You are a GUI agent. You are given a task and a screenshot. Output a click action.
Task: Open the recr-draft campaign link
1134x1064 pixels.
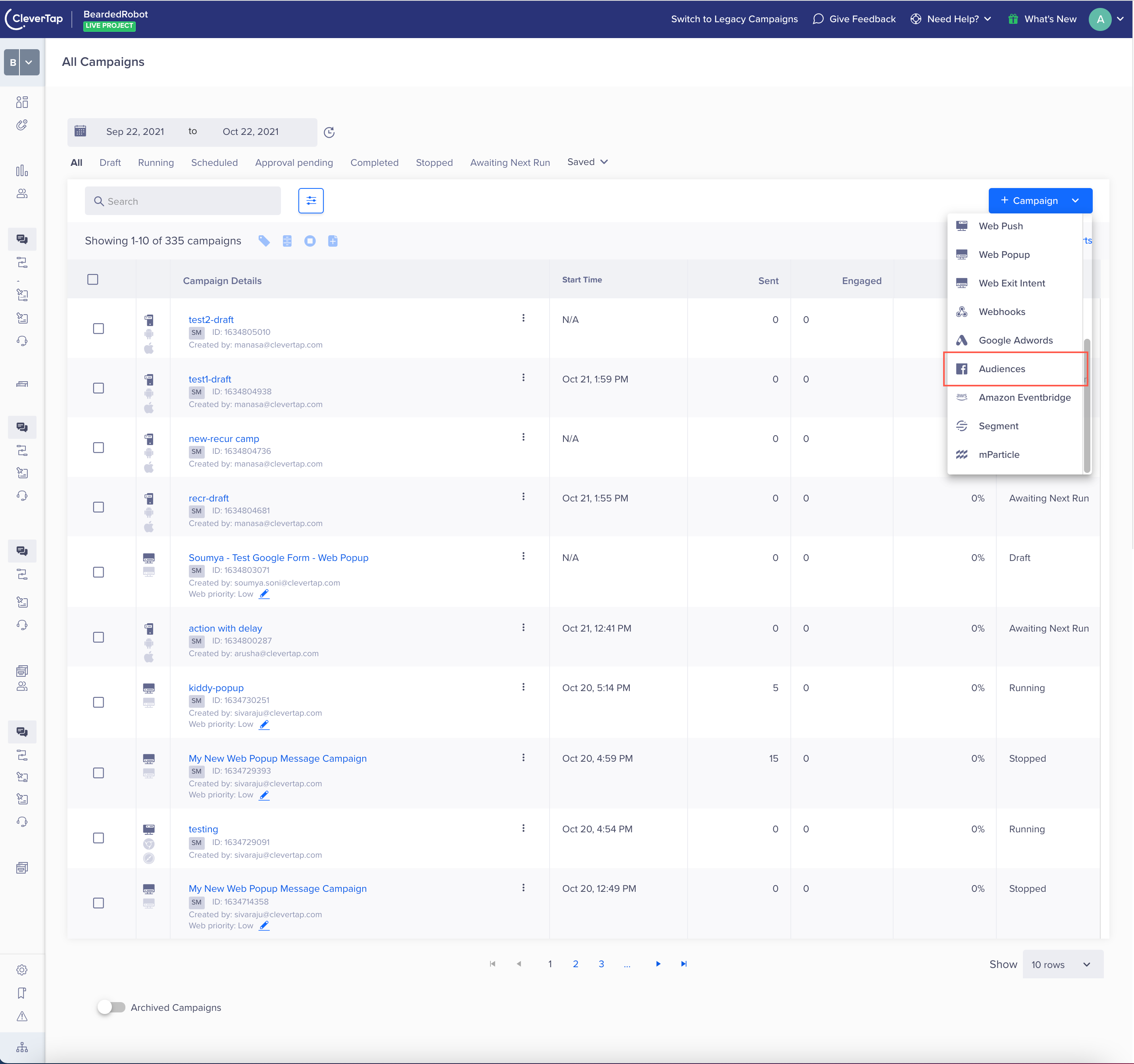coord(208,498)
